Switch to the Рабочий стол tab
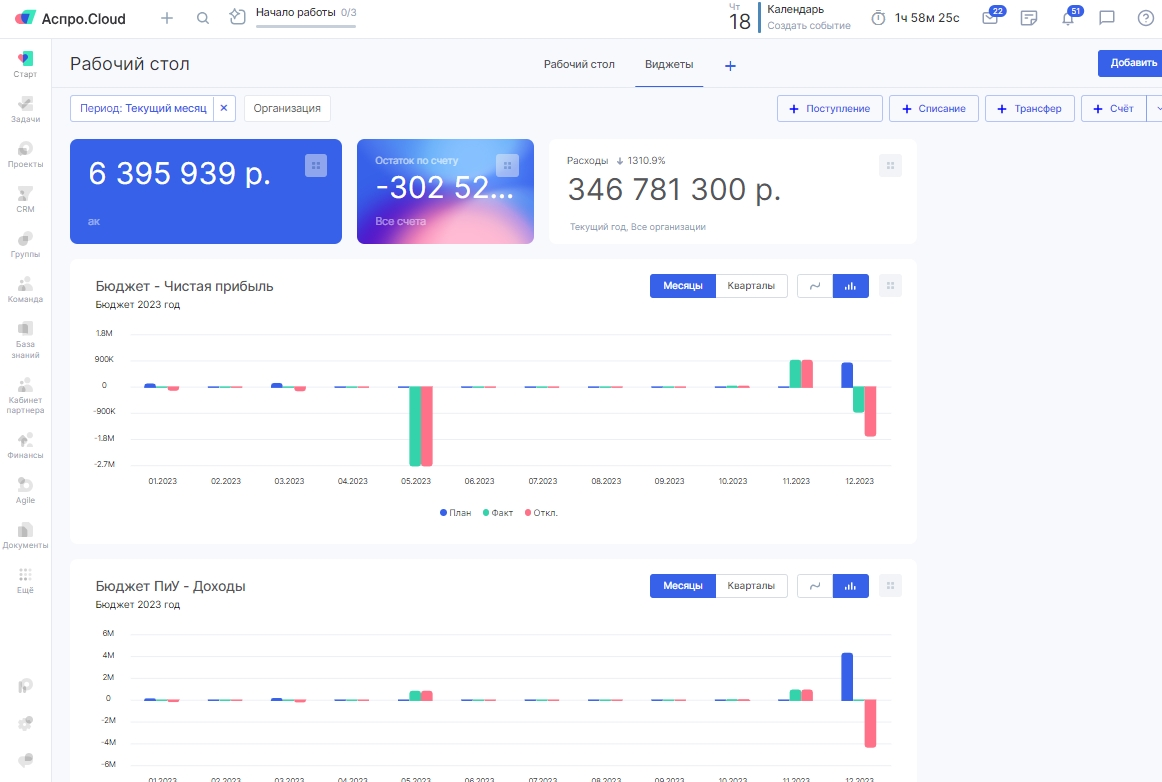 (x=579, y=64)
